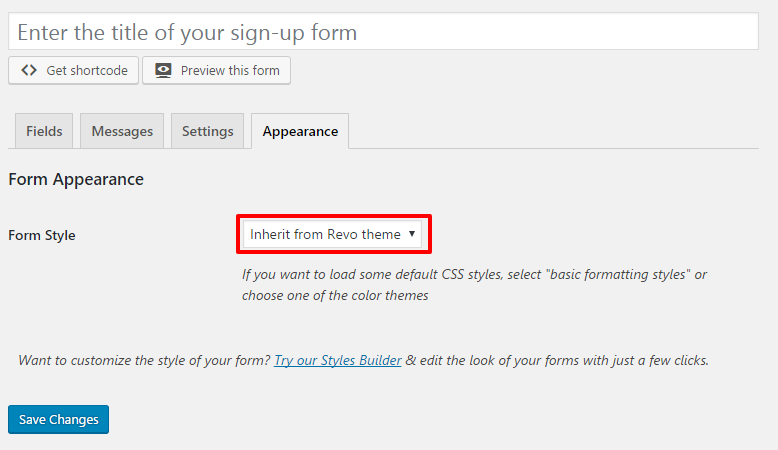Click the Form Style label
This screenshot has width=778, height=450.
click(42, 235)
